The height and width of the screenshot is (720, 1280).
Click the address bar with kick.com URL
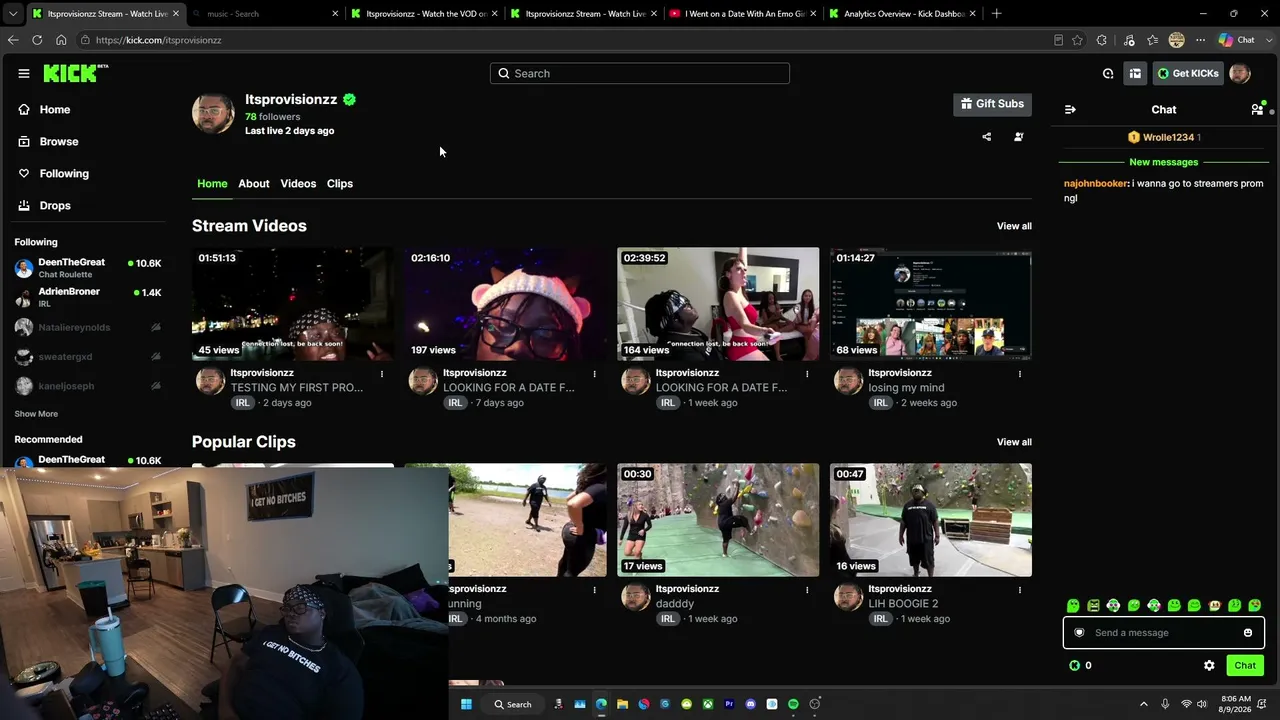[x=560, y=40]
